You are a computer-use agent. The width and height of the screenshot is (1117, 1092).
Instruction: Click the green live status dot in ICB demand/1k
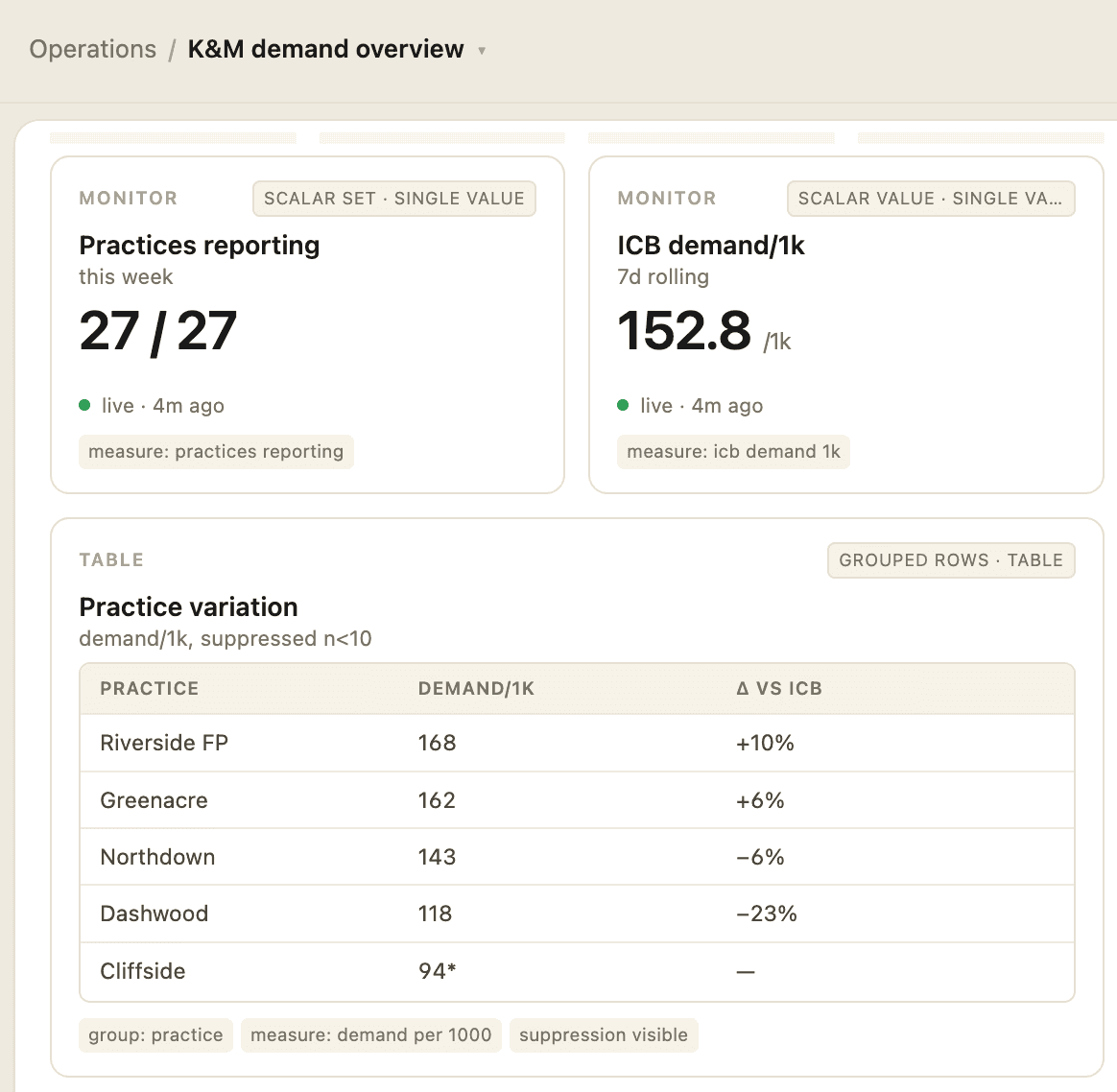pyautogui.click(x=624, y=405)
